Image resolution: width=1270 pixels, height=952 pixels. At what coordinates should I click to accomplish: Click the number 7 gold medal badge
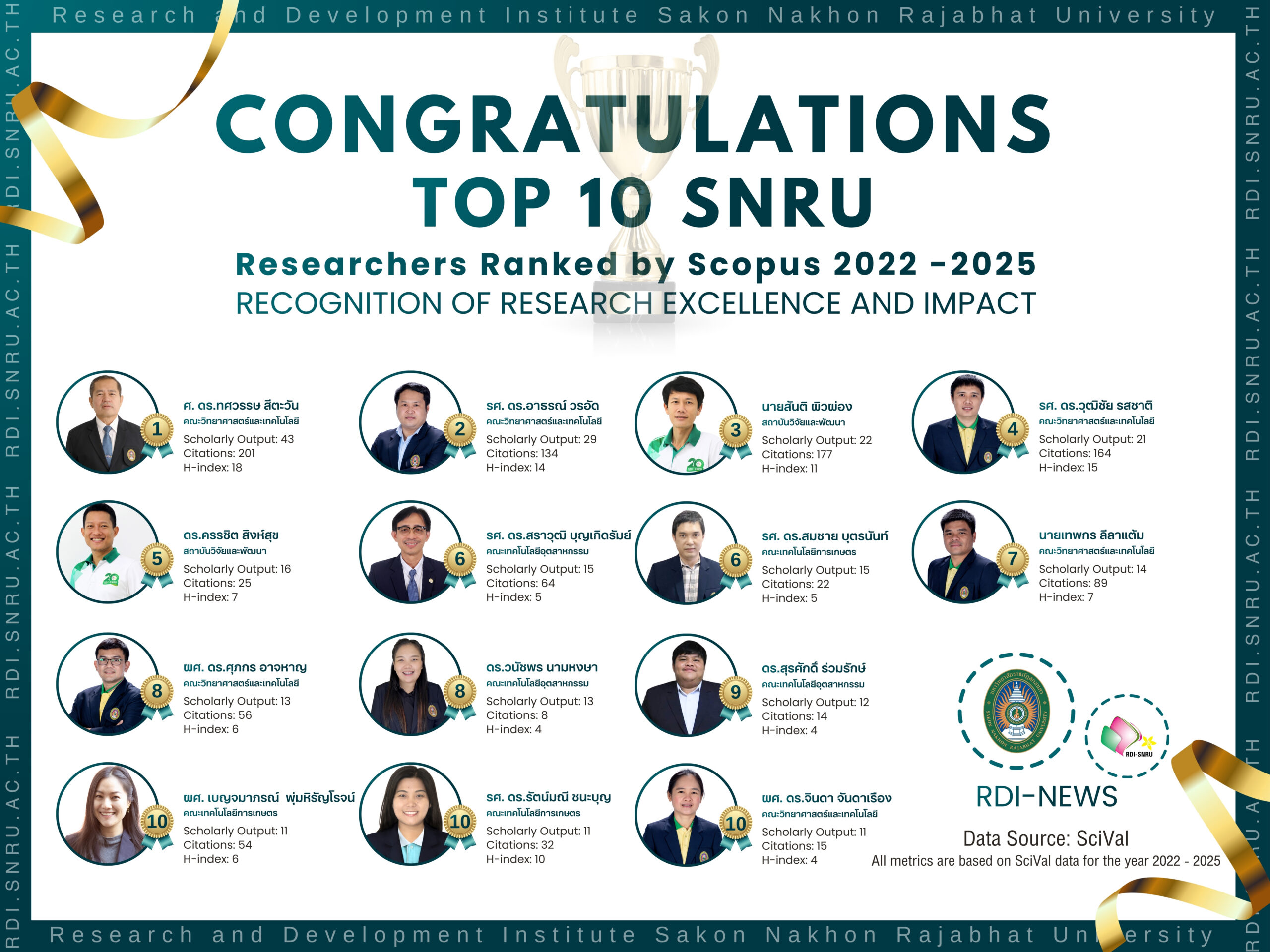pos(1013,559)
